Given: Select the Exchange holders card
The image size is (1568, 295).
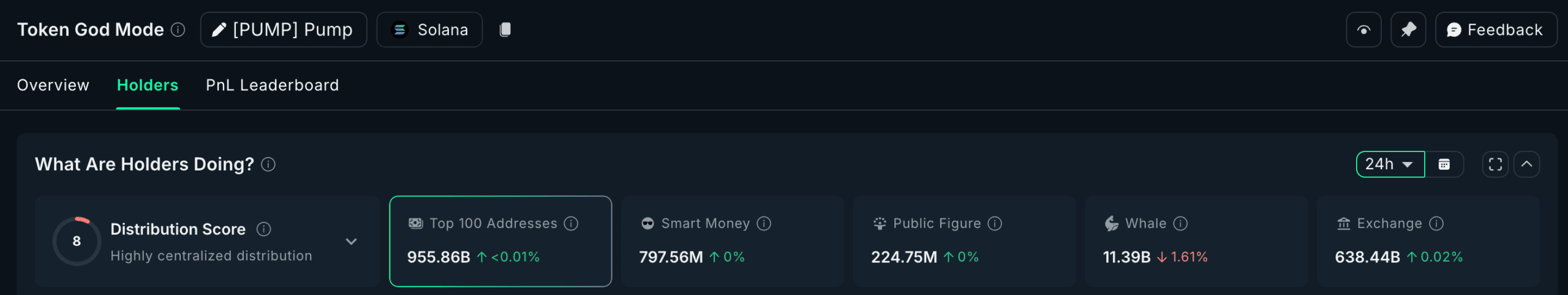Looking at the screenshot, I should pos(1428,241).
